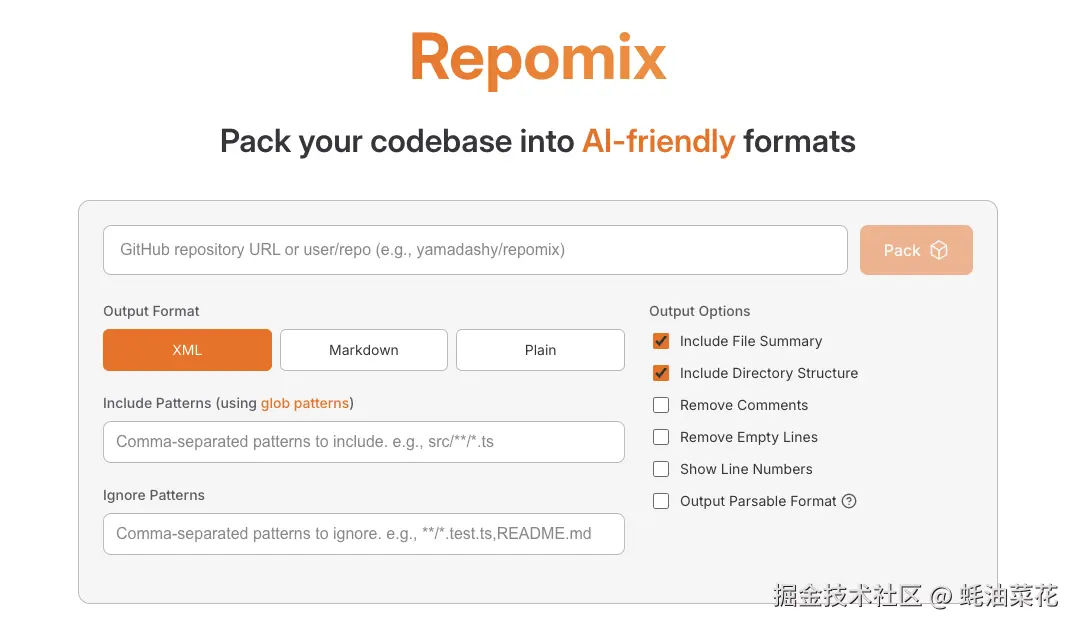Select the XML output format
The width and height of the screenshot is (1078, 629).
187,350
